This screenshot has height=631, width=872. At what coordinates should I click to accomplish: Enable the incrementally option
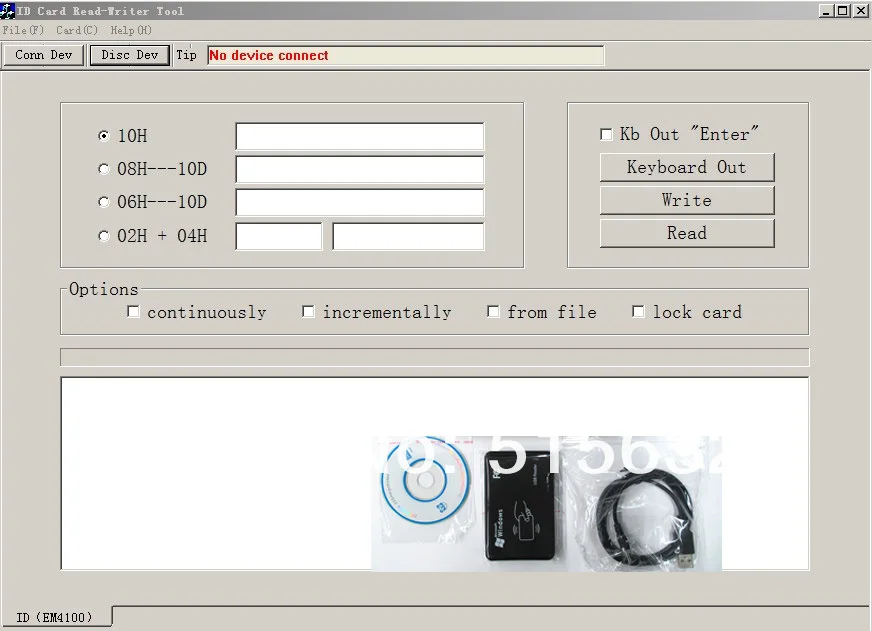tap(308, 311)
